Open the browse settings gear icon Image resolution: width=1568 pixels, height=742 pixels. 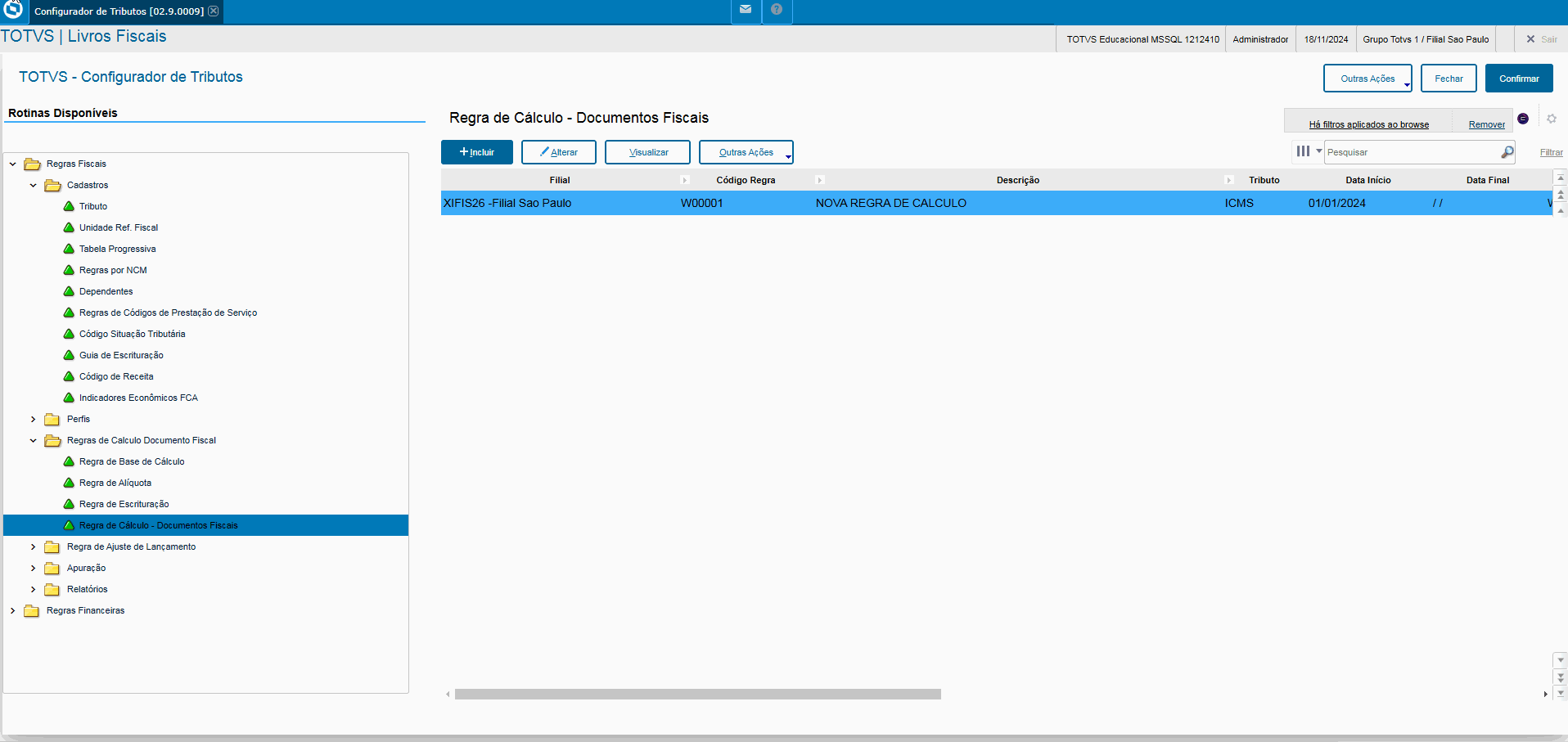[1552, 119]
